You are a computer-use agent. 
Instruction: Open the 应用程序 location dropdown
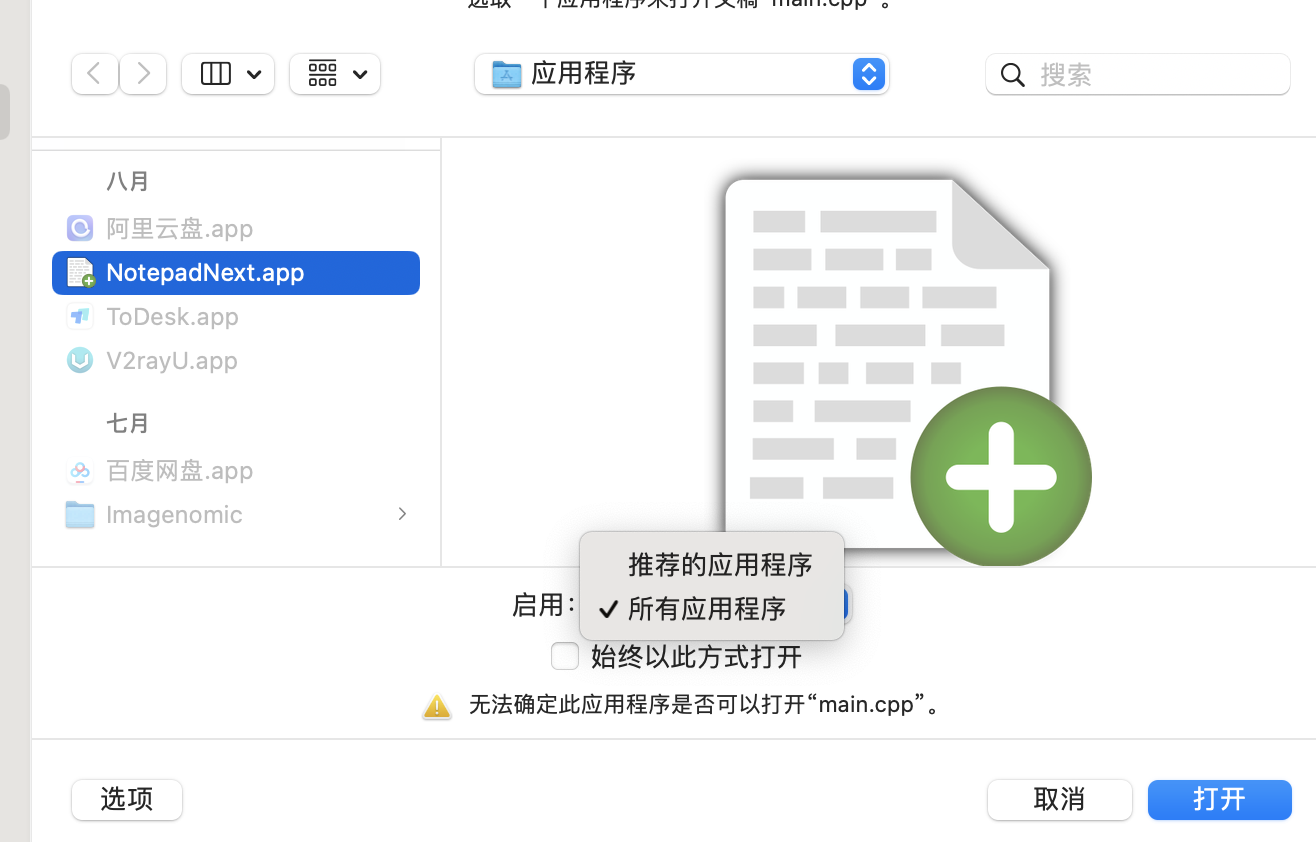pos(868,74)
